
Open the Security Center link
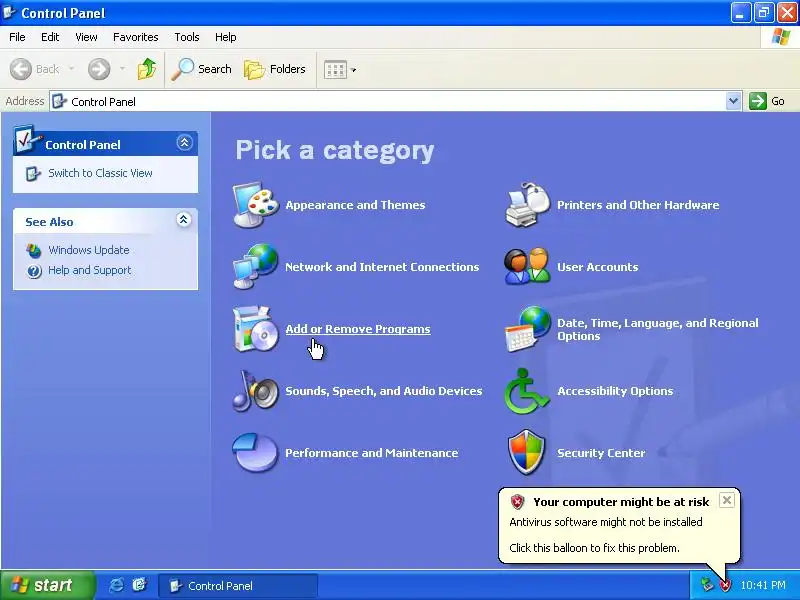601,453
